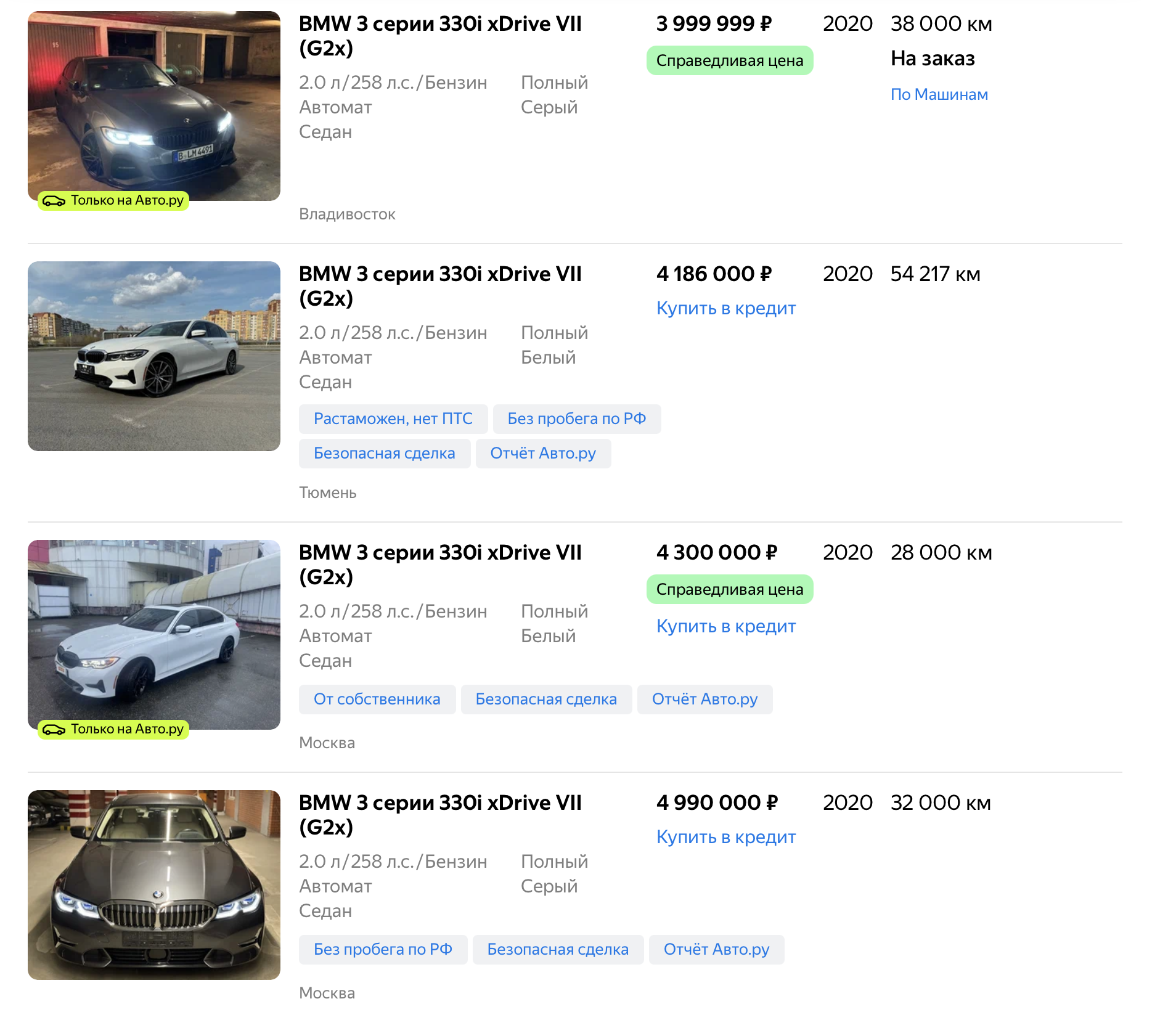
Task: Click 'Справедливая цена' badge on first listing
Action: [729, 60]
